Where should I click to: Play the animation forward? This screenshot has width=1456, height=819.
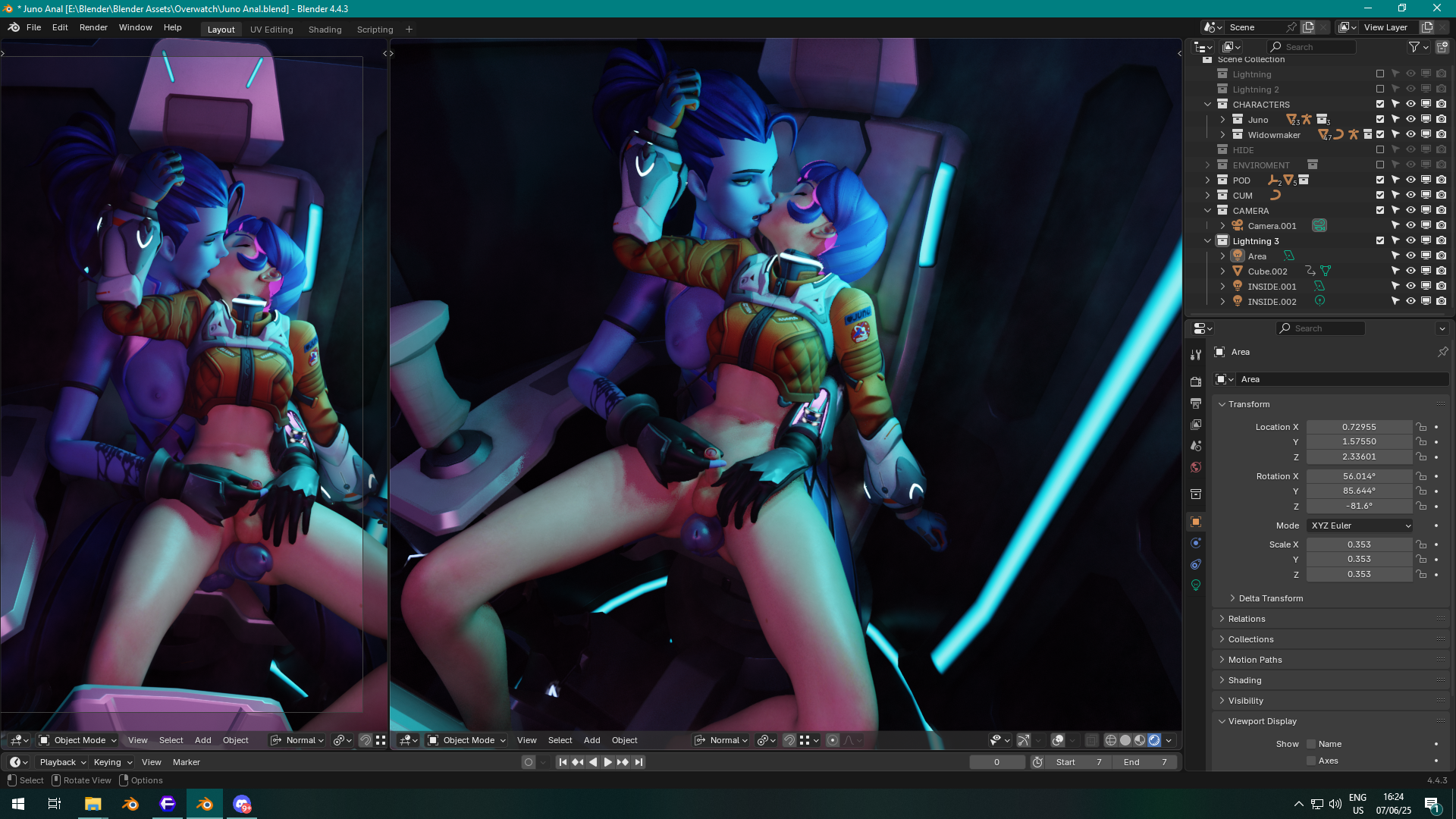point(608,762)
